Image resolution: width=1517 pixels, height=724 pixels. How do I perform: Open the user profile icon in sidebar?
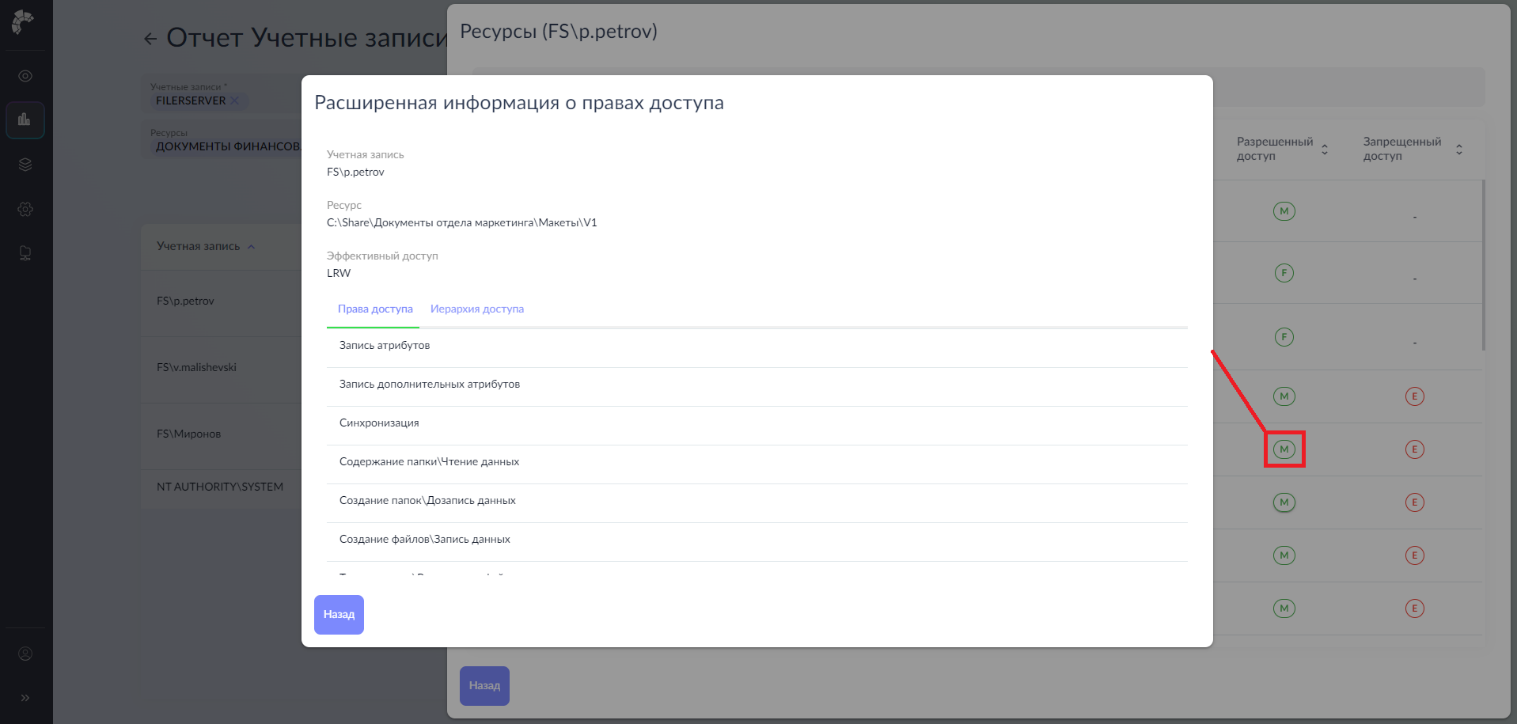26,654
